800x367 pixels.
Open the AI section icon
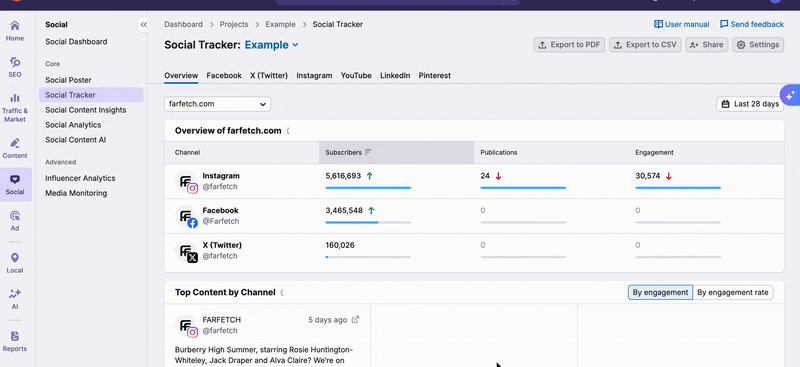pyautogui.click(x=15, y=294)
